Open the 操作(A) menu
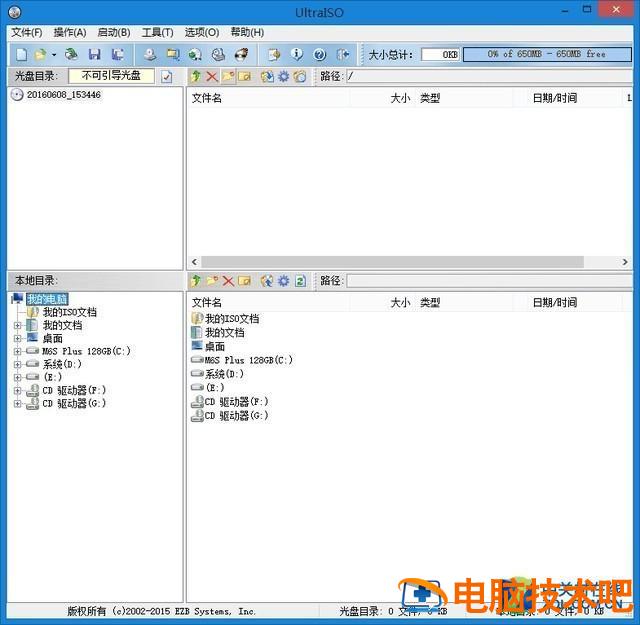640x625 pixels. click(70, 32)
